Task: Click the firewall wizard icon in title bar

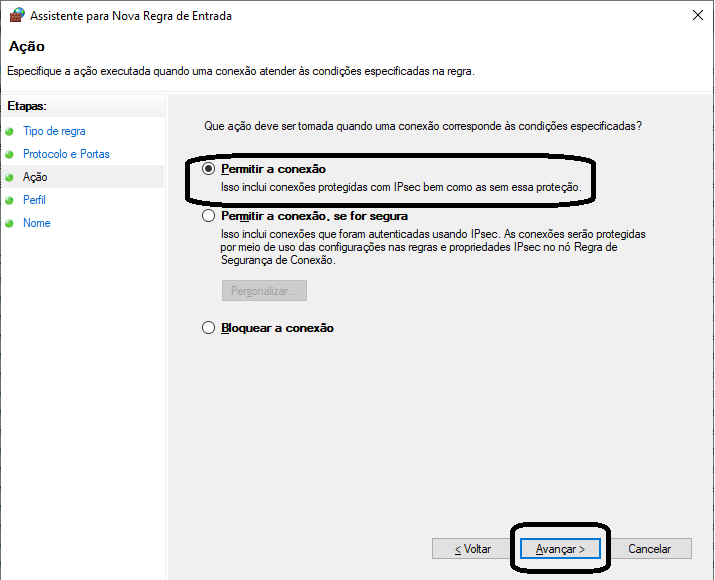Action: pos(16,15)
